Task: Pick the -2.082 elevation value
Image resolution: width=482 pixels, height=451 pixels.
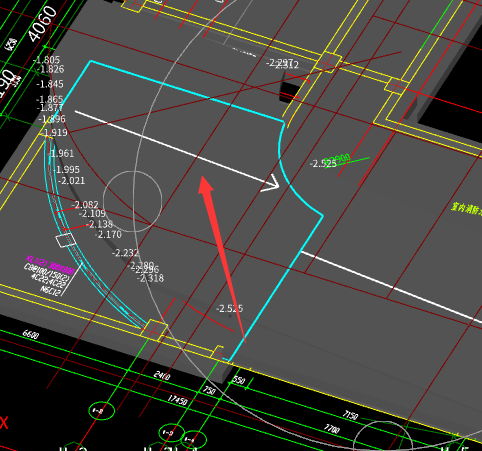Action: 85,204
